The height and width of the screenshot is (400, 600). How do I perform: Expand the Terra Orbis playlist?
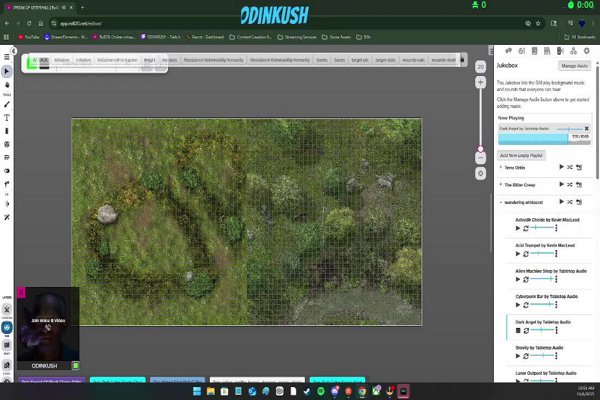500,167
